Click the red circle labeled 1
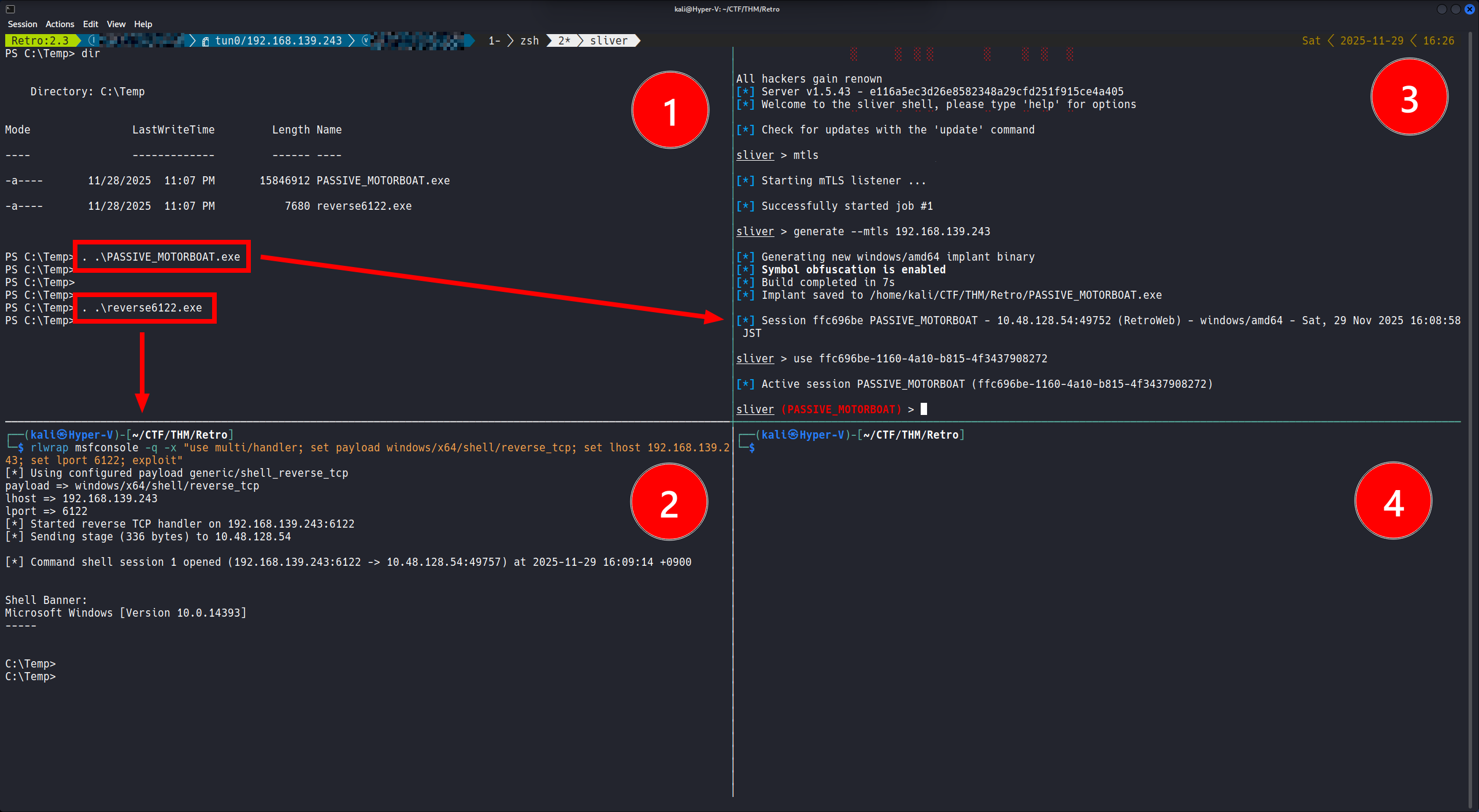This screenshot has height=812, width=1479. (x=670, y=110)
